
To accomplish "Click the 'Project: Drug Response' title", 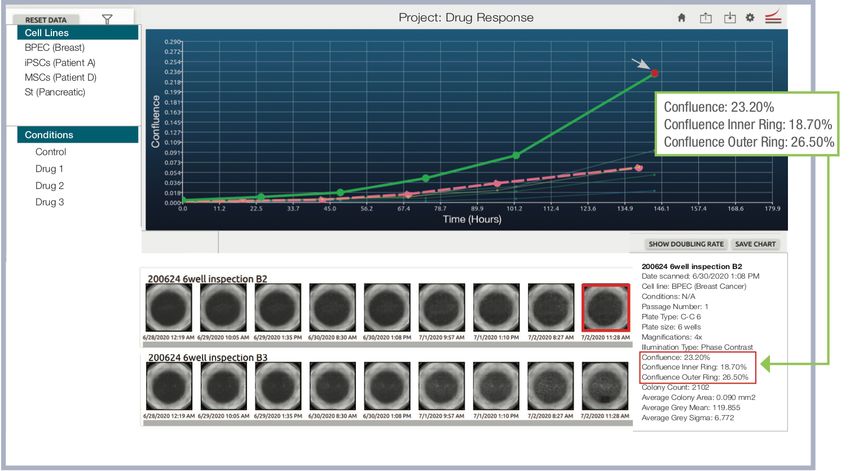I will click(x=466, y=18).
